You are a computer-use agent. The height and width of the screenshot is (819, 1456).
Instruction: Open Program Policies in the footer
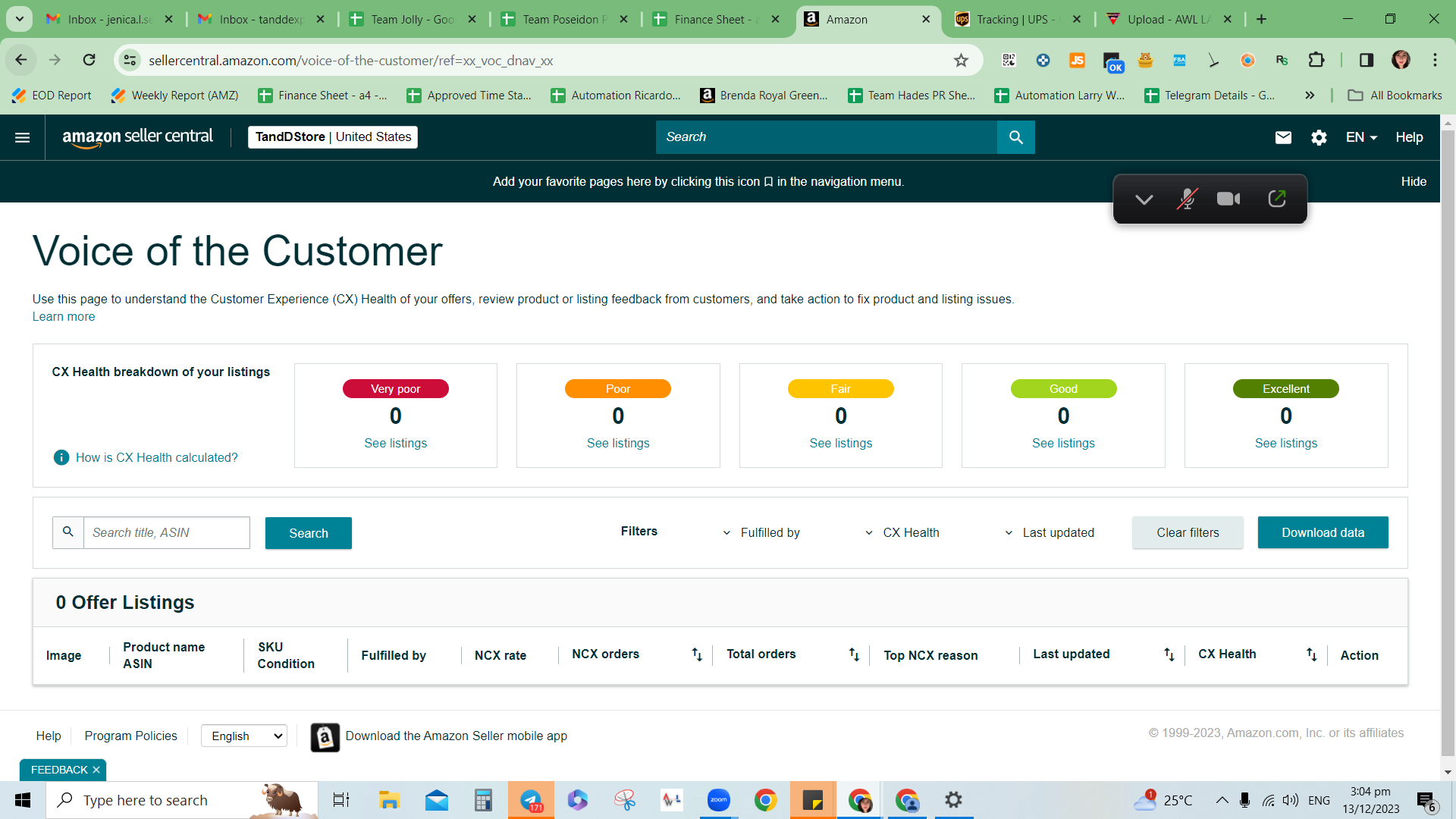[130, 736]
